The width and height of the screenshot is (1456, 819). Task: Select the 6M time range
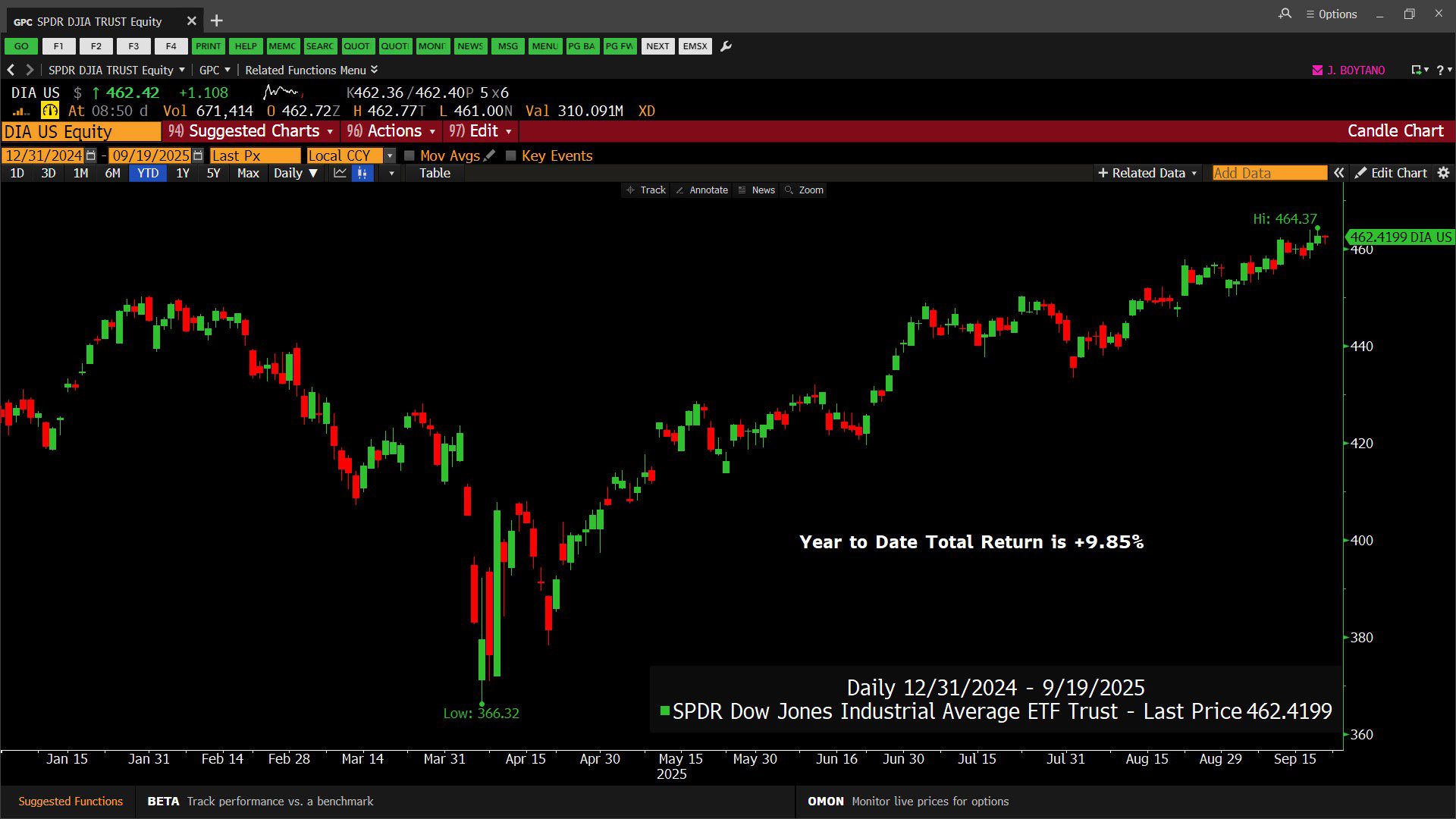pyautogui.click(x=112, y=173)
